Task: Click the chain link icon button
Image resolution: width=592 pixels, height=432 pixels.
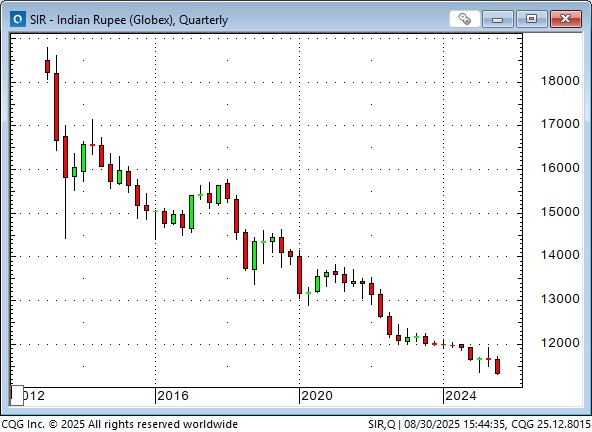Action: pos(464,19)
